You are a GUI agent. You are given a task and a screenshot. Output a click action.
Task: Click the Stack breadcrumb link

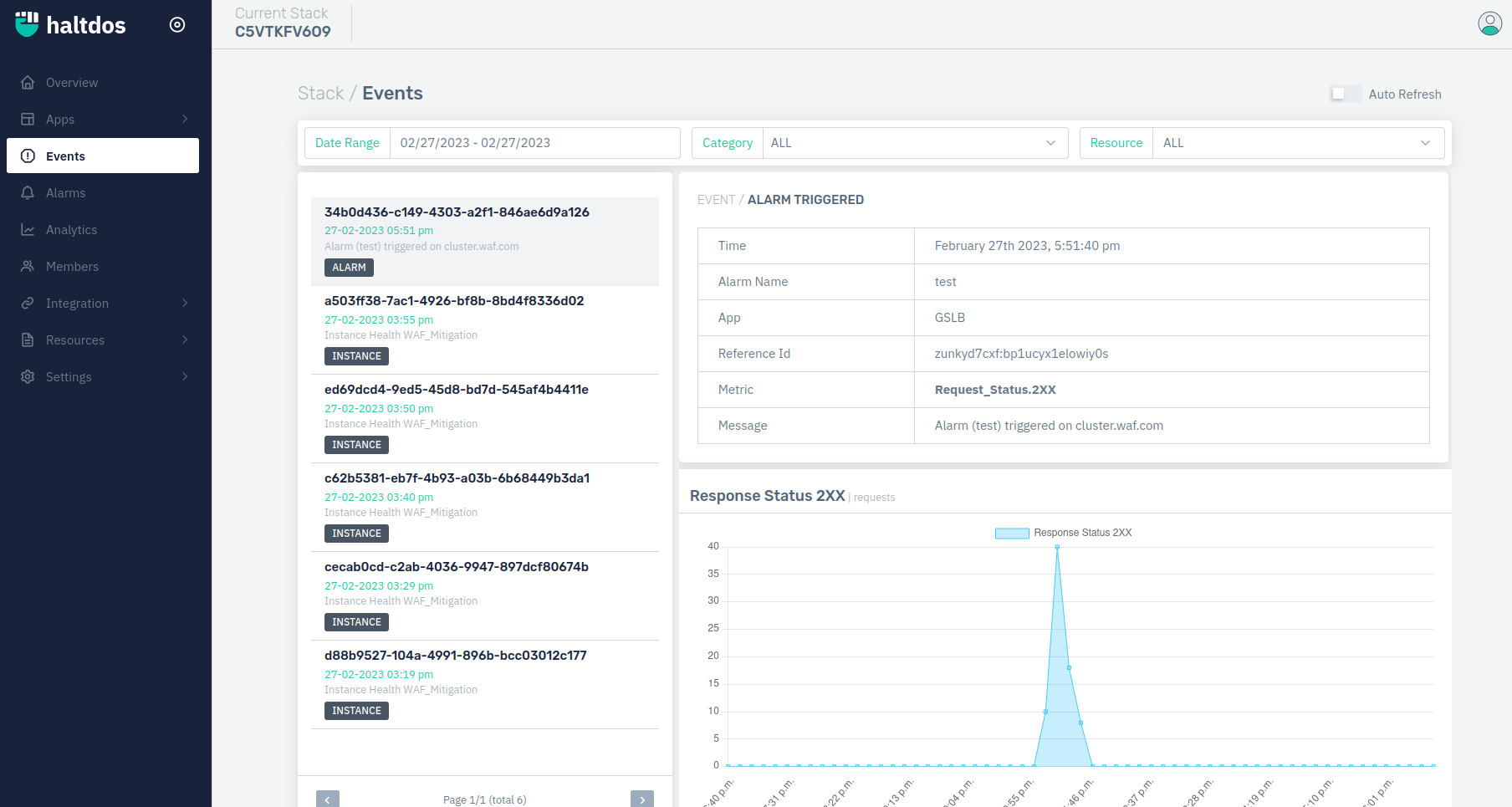click(320, 94)
